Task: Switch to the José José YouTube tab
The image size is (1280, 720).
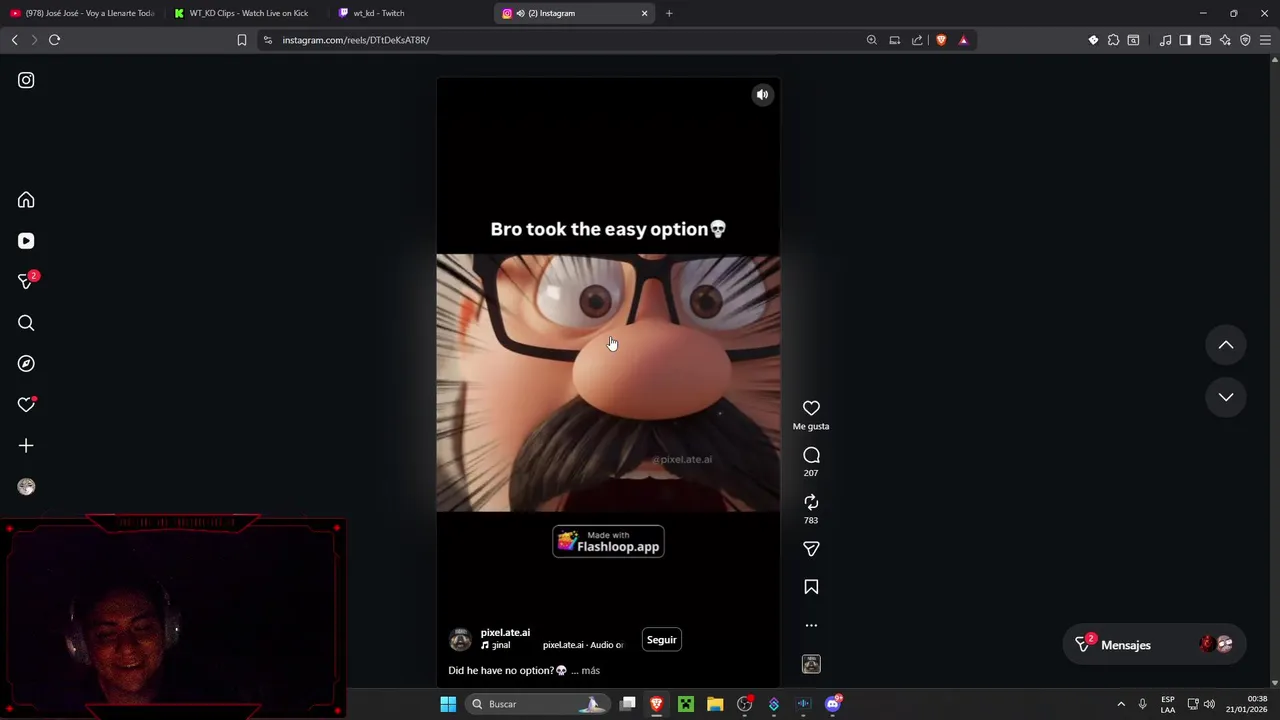Action: (x=82, y=13)
